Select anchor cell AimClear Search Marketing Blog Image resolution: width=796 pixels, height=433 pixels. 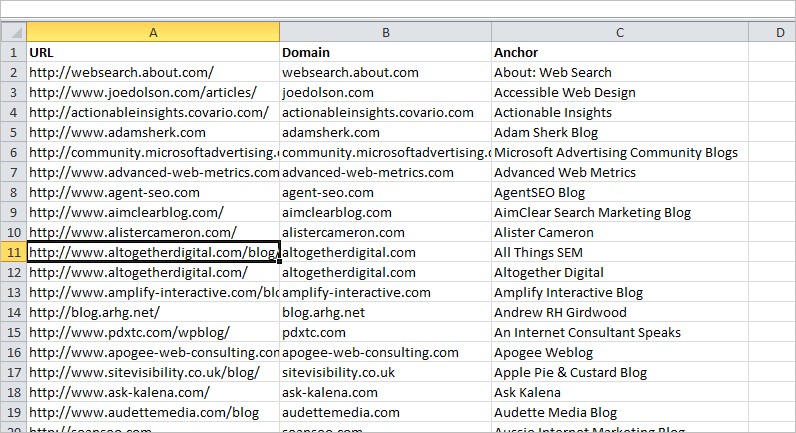pyautogui.click(x=620, y=212)
